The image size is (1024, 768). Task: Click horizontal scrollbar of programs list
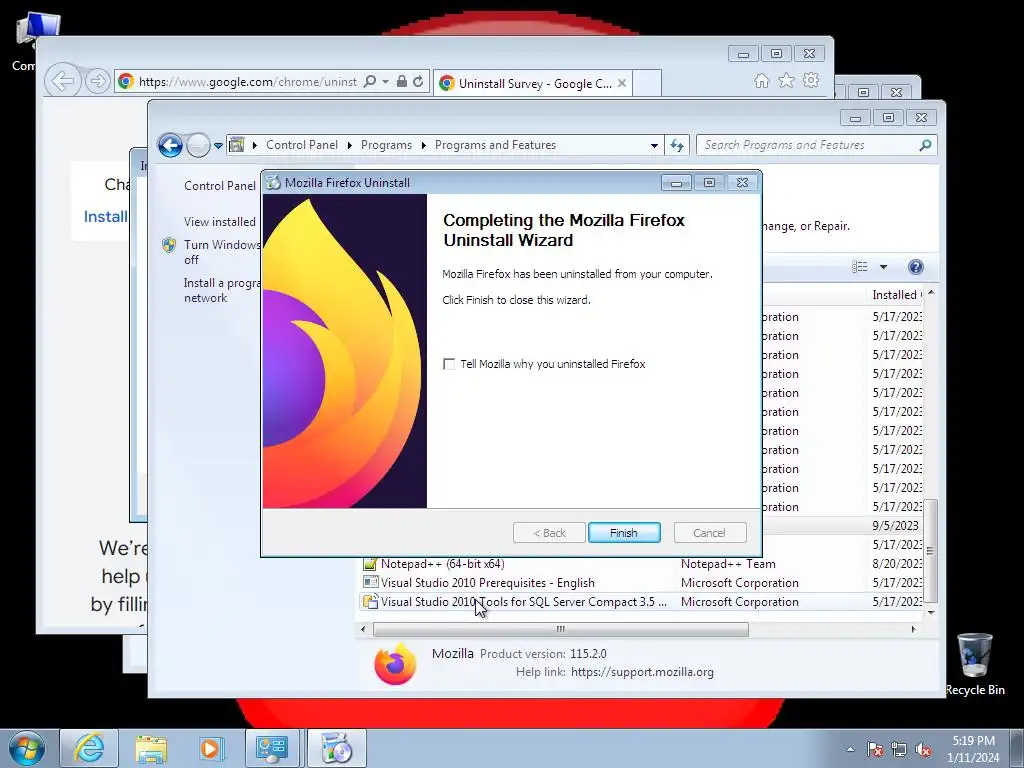[x=560, y=629]
